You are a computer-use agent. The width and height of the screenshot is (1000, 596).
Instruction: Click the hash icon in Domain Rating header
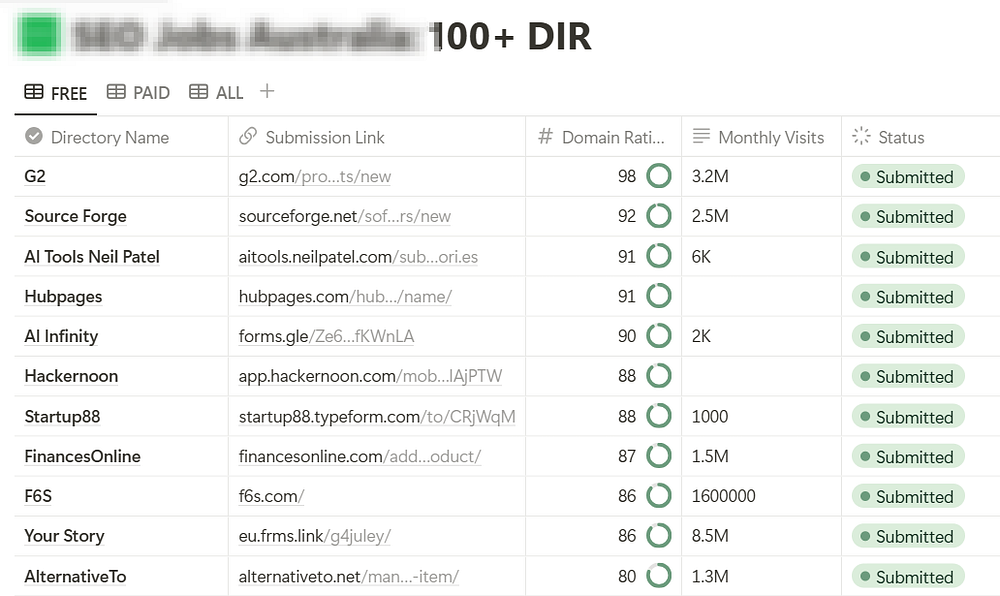pyautogui.click(x=545, y=136)
